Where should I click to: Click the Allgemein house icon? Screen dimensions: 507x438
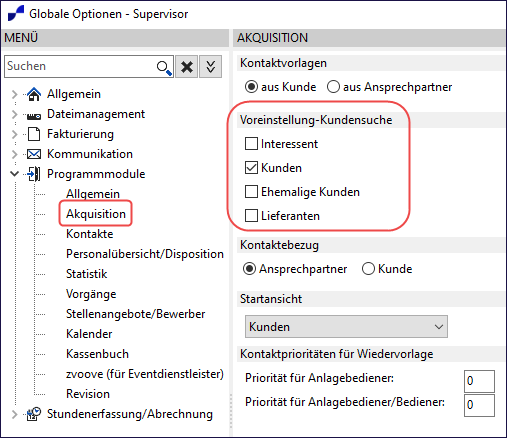34,94
